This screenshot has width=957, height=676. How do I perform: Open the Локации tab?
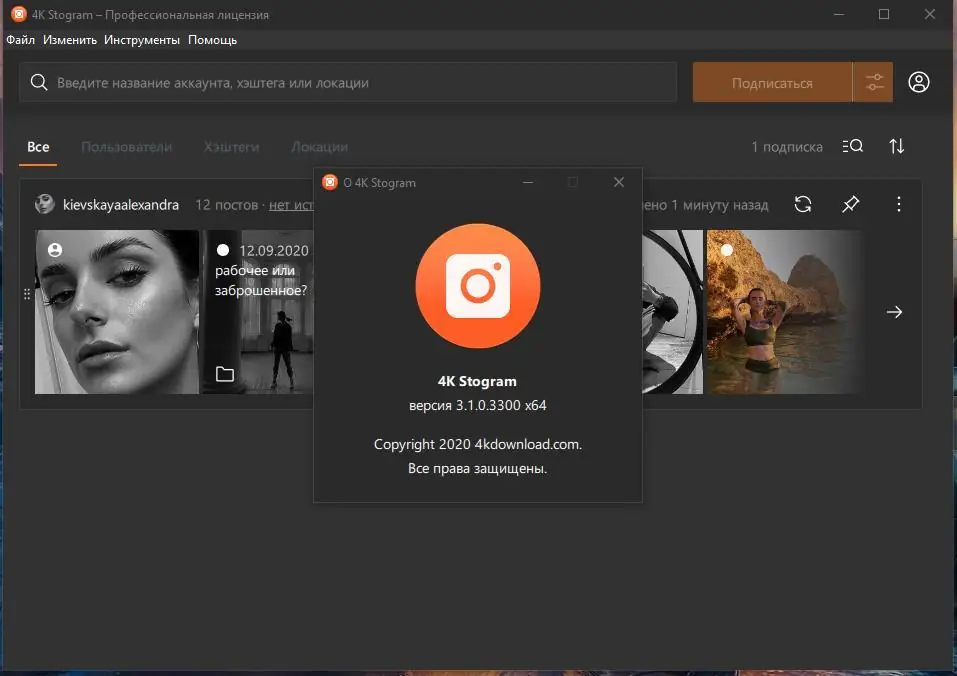[319, 146]
